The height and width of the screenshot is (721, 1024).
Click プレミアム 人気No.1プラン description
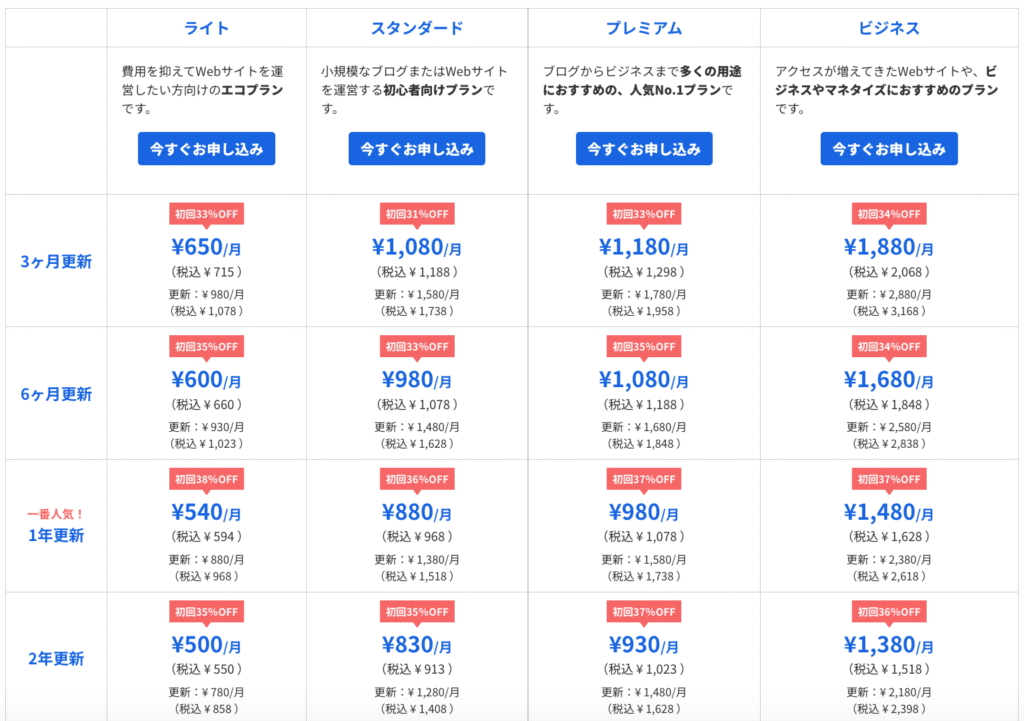(x=642, y=90)
